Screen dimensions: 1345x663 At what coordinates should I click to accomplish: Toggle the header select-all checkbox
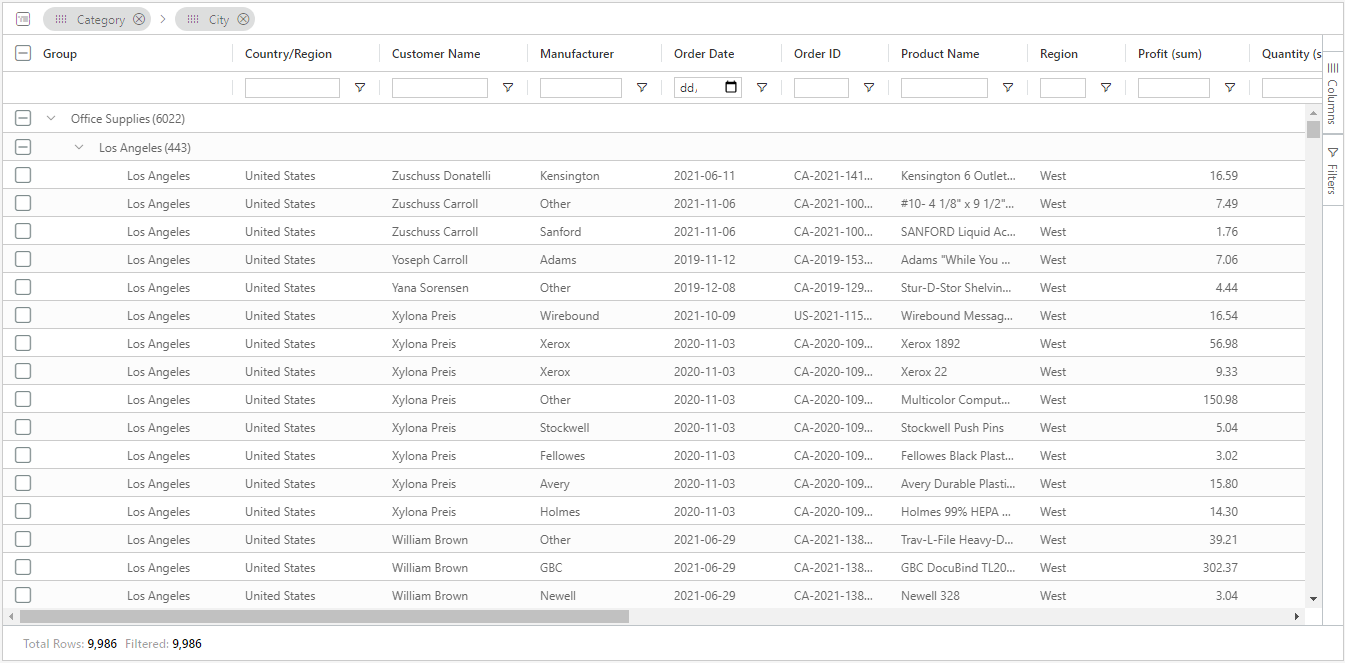point(23,54)
